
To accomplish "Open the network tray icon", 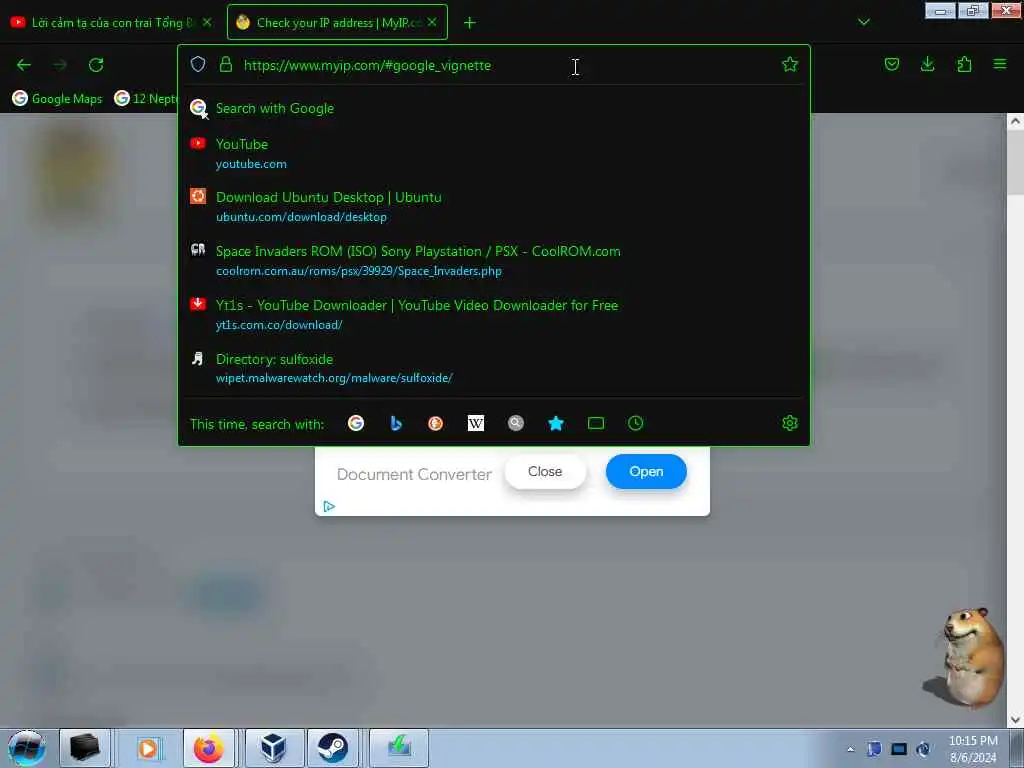I will pyautogui.click(x=899, y=749).
